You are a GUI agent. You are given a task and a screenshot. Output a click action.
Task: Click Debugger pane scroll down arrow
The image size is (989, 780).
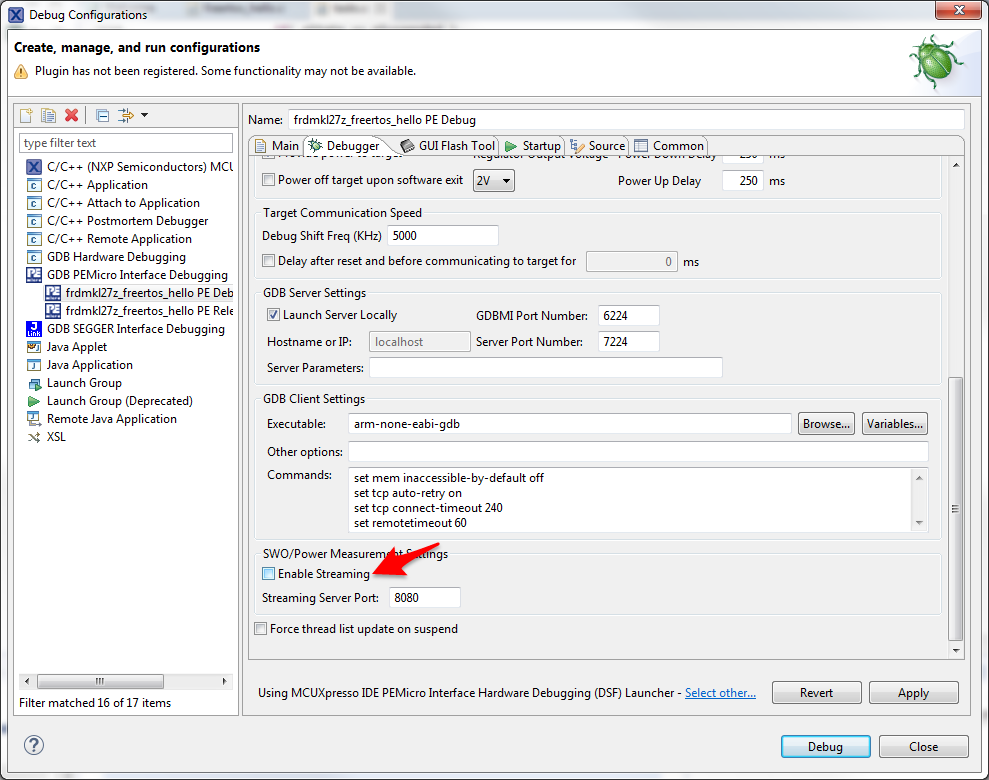[956, 650]
